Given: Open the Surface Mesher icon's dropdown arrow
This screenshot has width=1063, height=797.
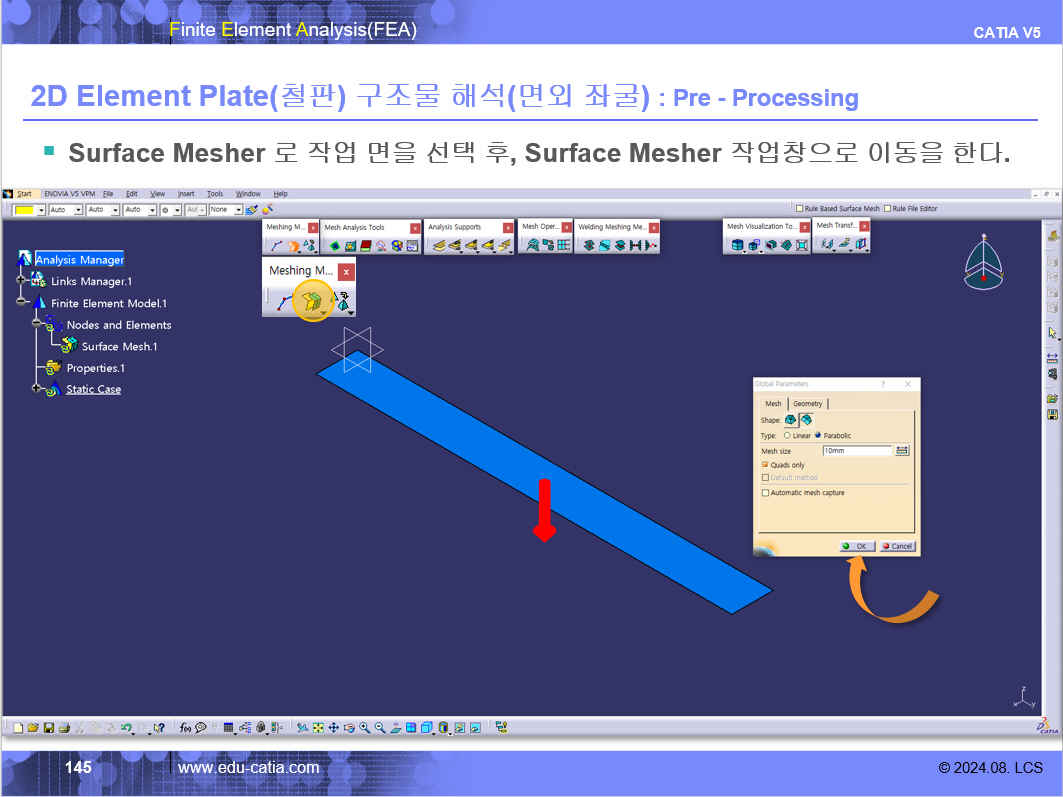Looking at the screenshot, I should click(x=324, y=312).
